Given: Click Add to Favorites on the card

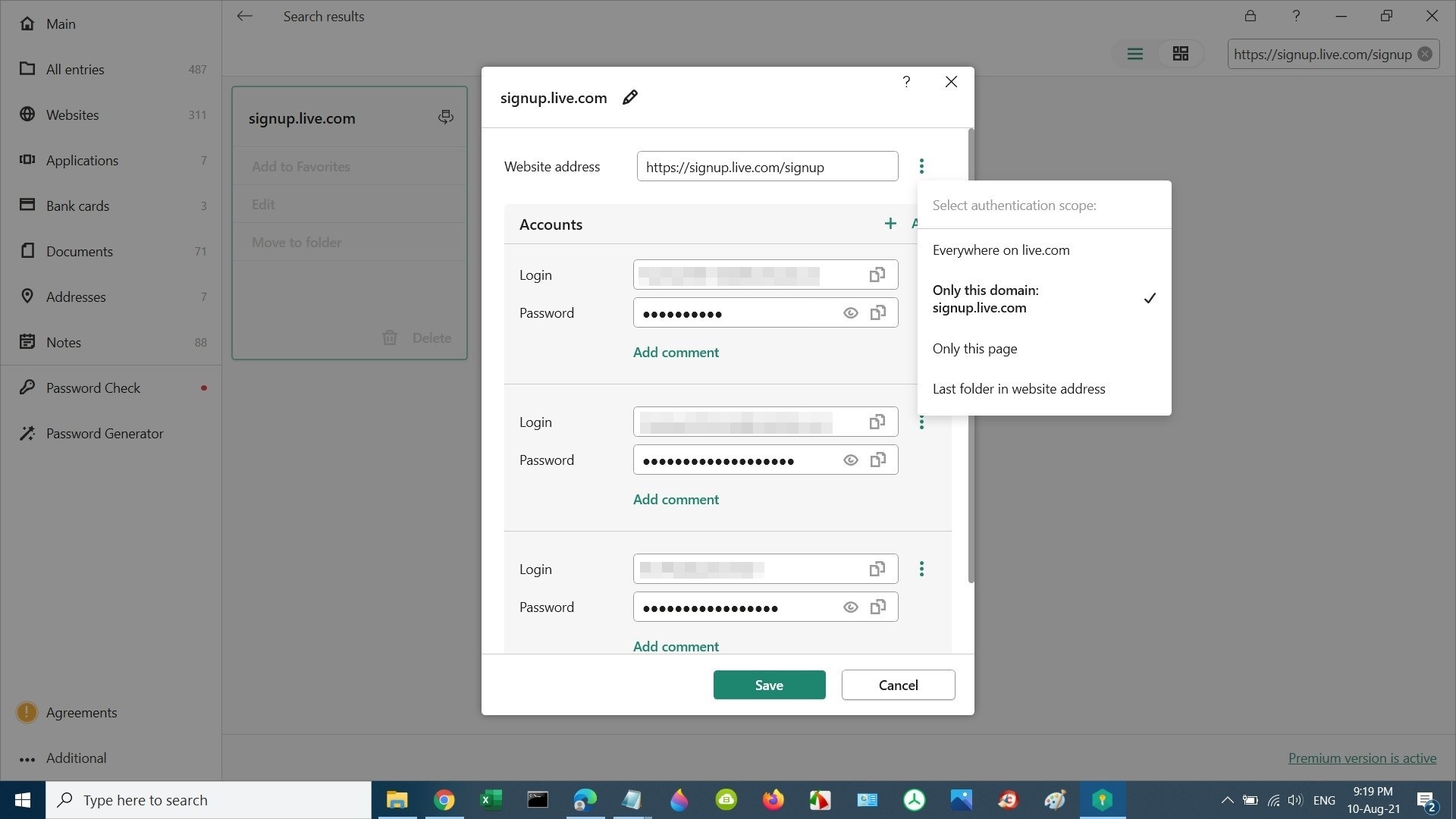Looking at the screenshot, I should 349,166.
